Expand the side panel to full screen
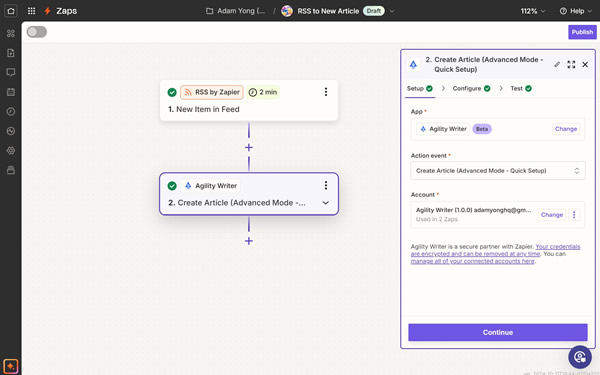Image resolution: width=600 pixels, height=375 pixels. click(571, 64)
